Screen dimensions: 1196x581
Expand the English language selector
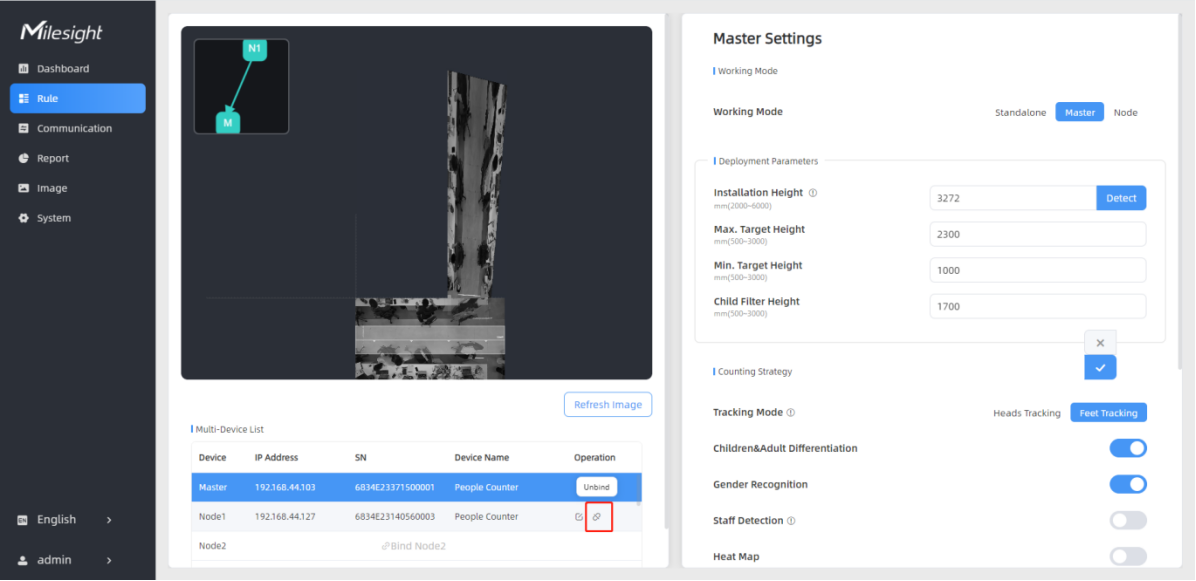(65, 520)
